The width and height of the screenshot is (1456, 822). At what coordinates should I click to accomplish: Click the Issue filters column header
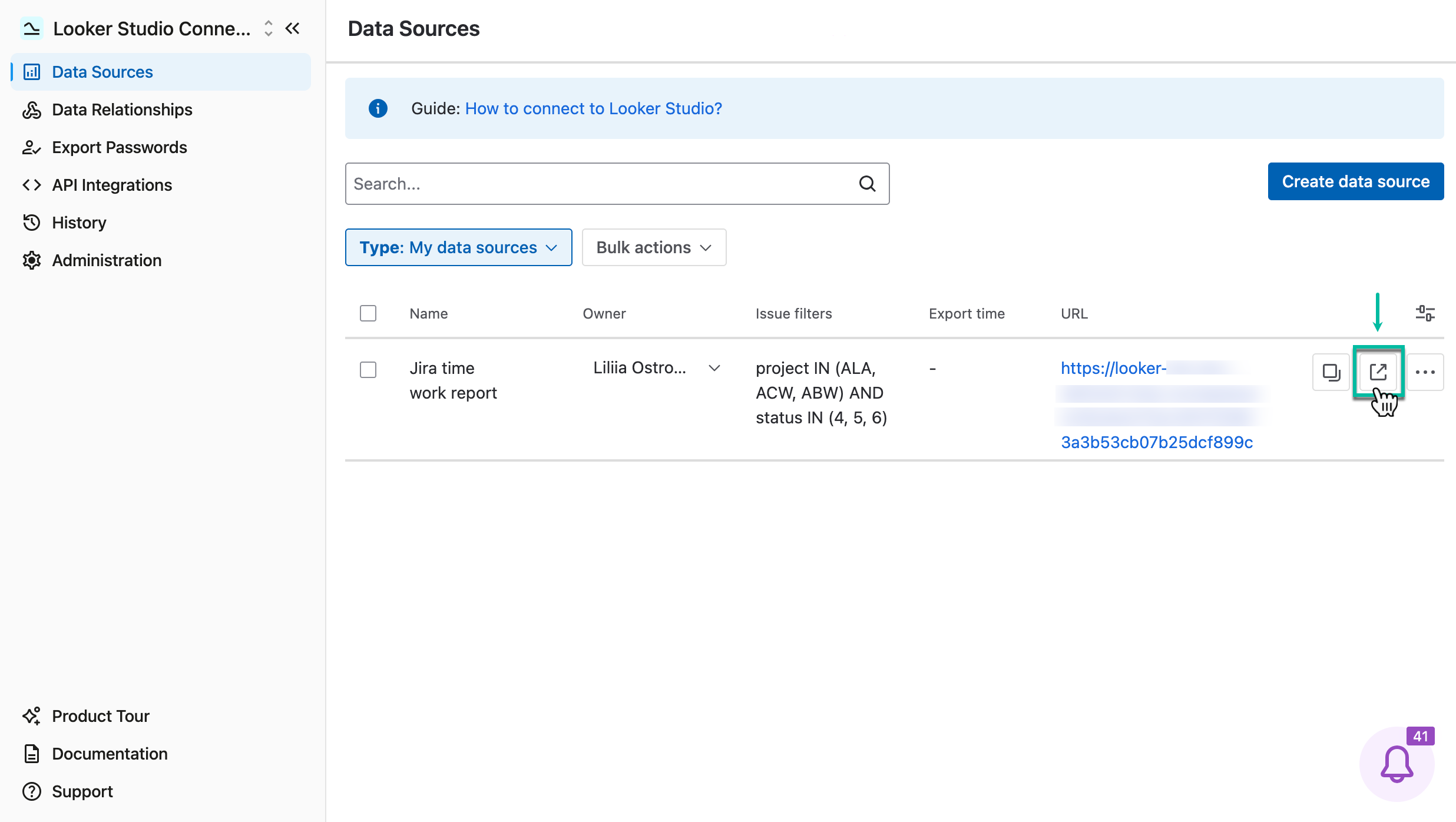794,314
